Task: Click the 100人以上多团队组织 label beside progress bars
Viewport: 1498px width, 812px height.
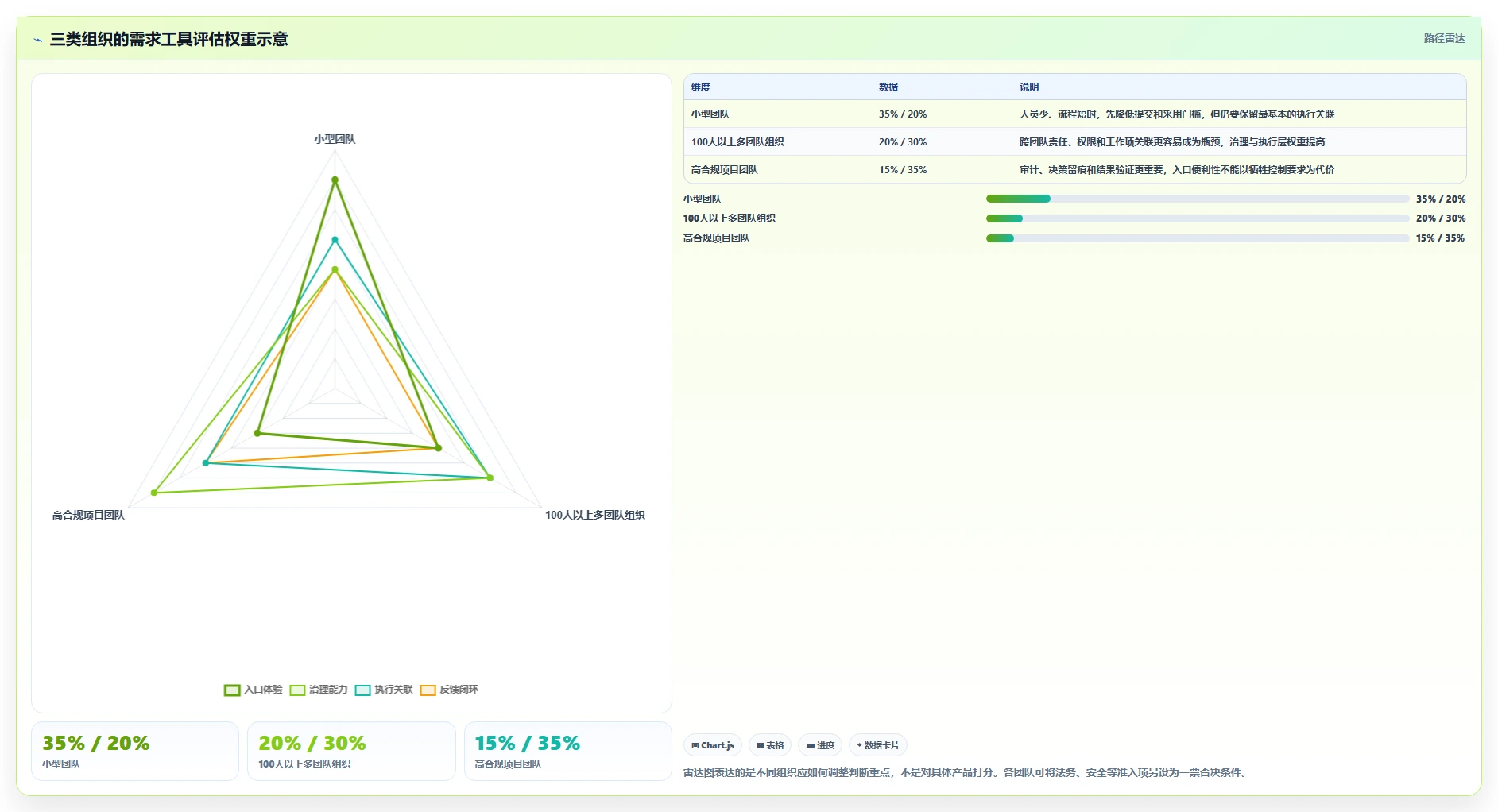Action: (730, 218)
